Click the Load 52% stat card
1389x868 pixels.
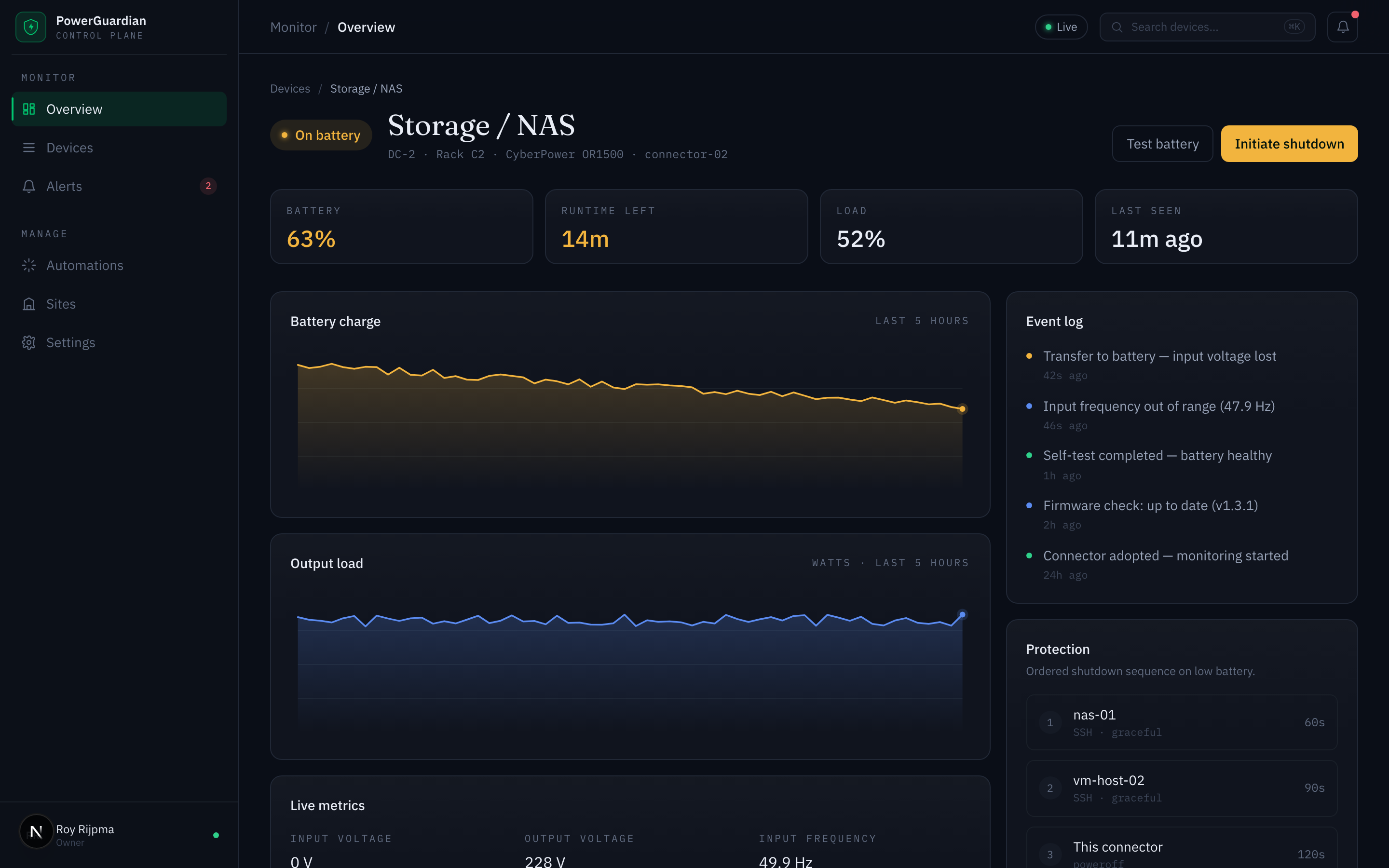(x=951, y=227)
